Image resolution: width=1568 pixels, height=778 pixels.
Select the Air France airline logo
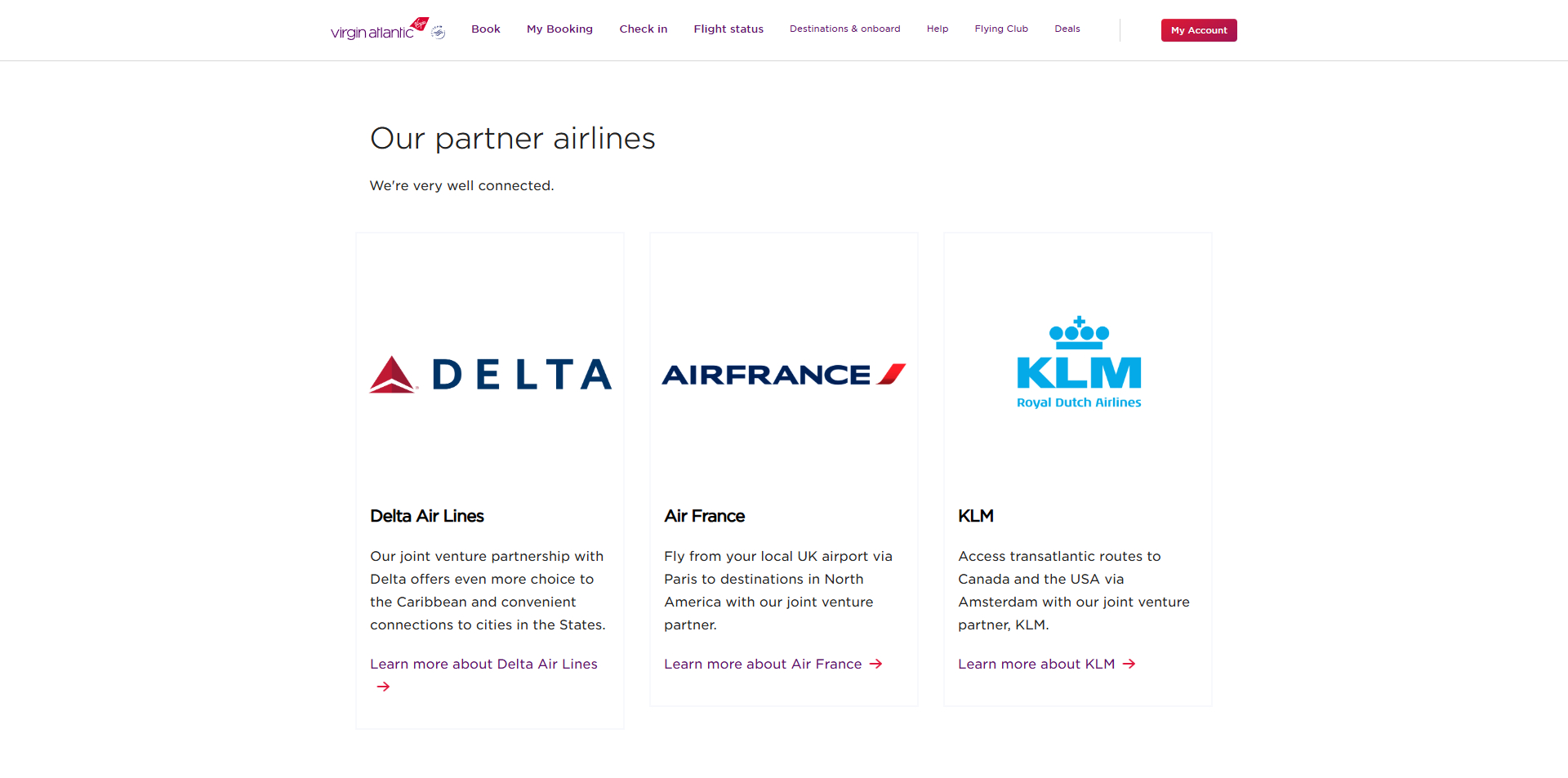783,374
